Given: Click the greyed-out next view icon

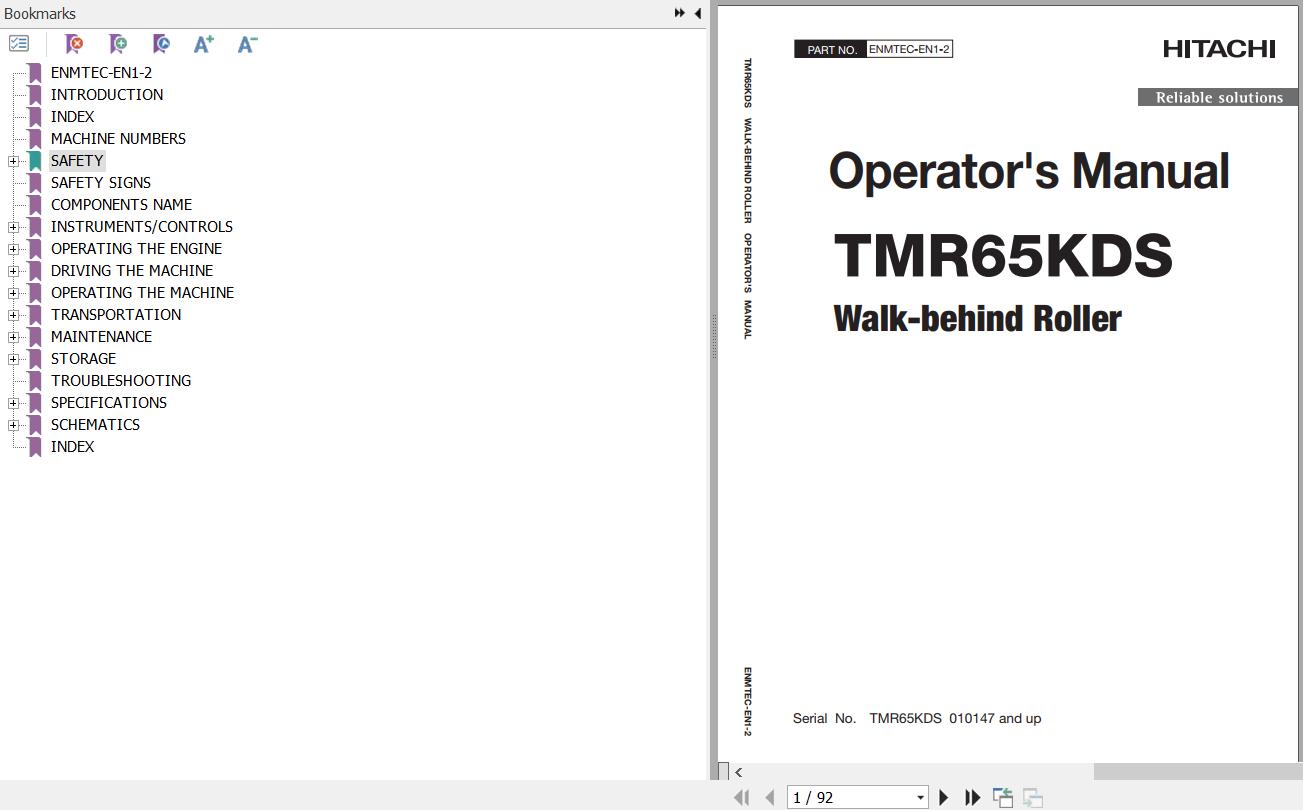Looking at the screenshot, I should click(1032, 797).
